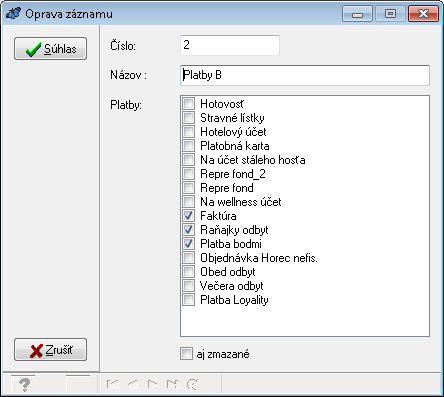Check the Platba Loyality checkbox
The height and width of the screenshot is (397, 444).
[x=188, y=300]
